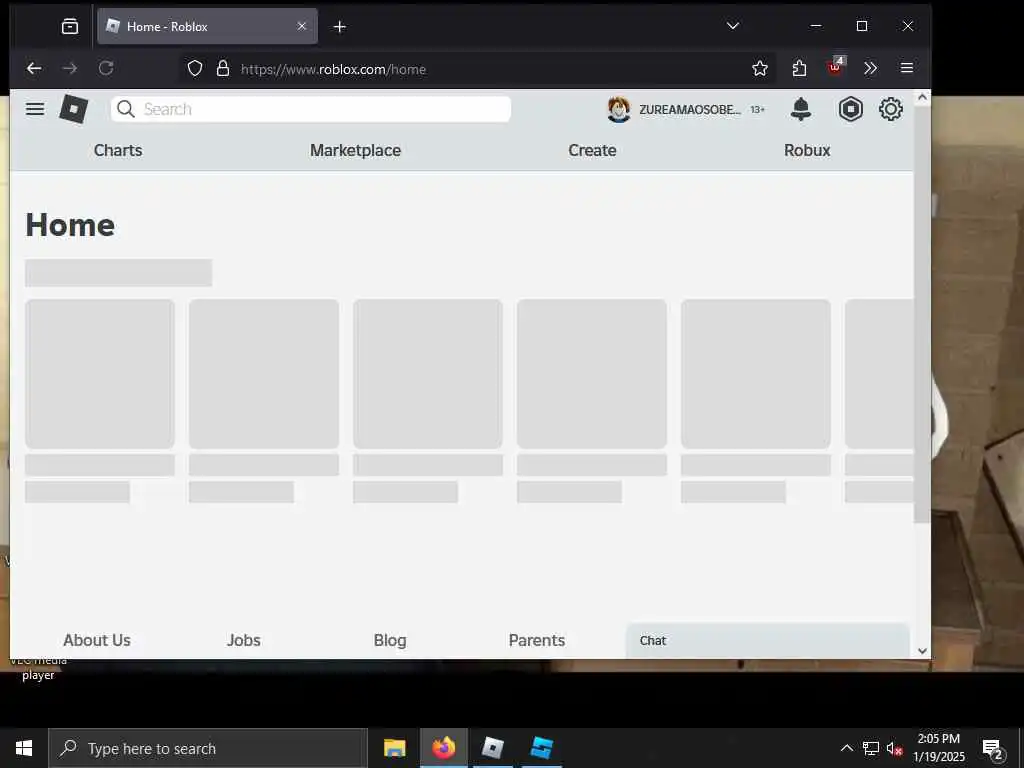1024x768 pixels.
Task: Click the search magnifier icon in Roblox
Action: click(x=126, y=109)
